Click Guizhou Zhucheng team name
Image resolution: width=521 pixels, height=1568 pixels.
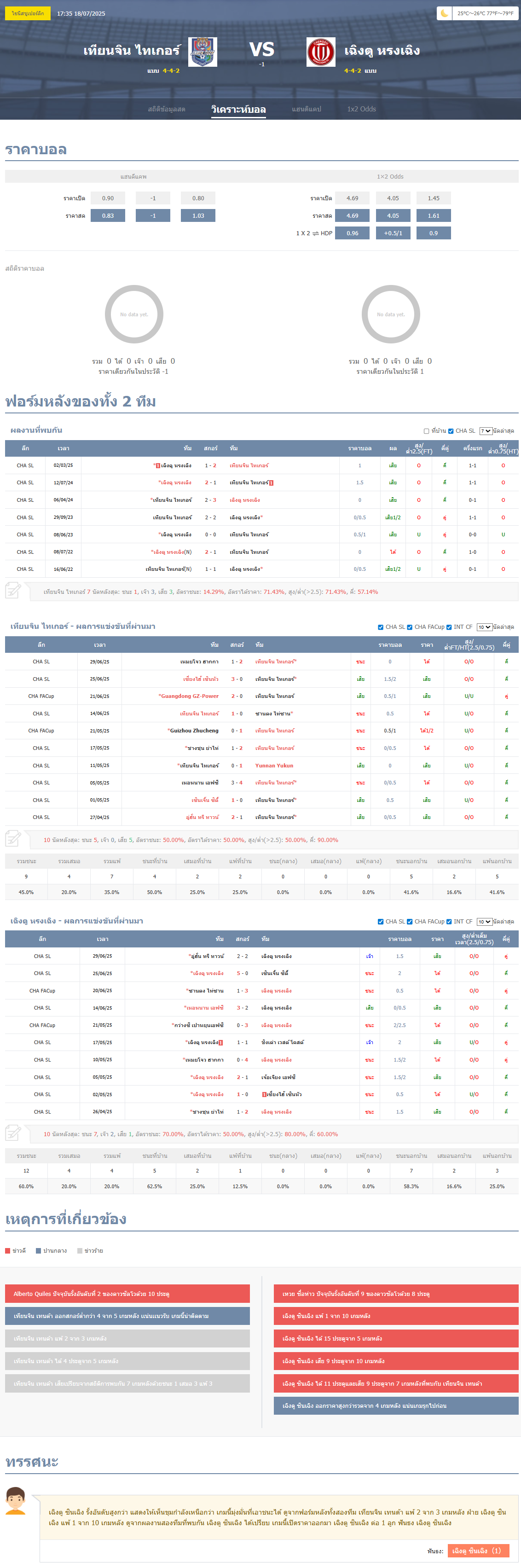pos(194,731)
